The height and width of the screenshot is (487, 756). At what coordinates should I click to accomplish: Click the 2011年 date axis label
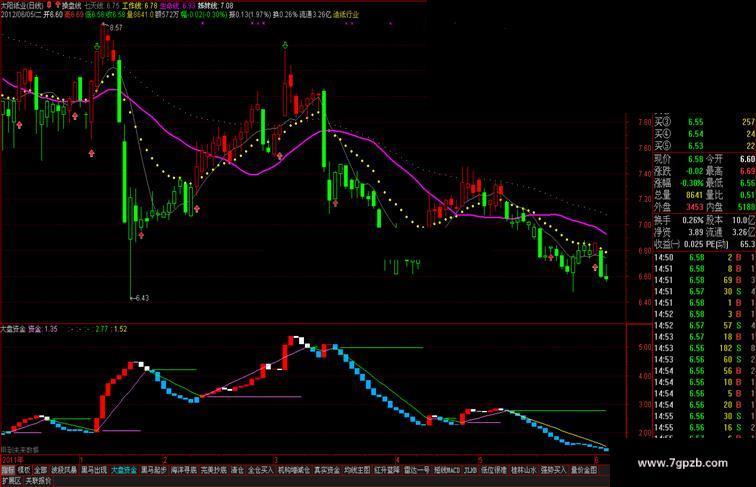click(x=13, y=460)
